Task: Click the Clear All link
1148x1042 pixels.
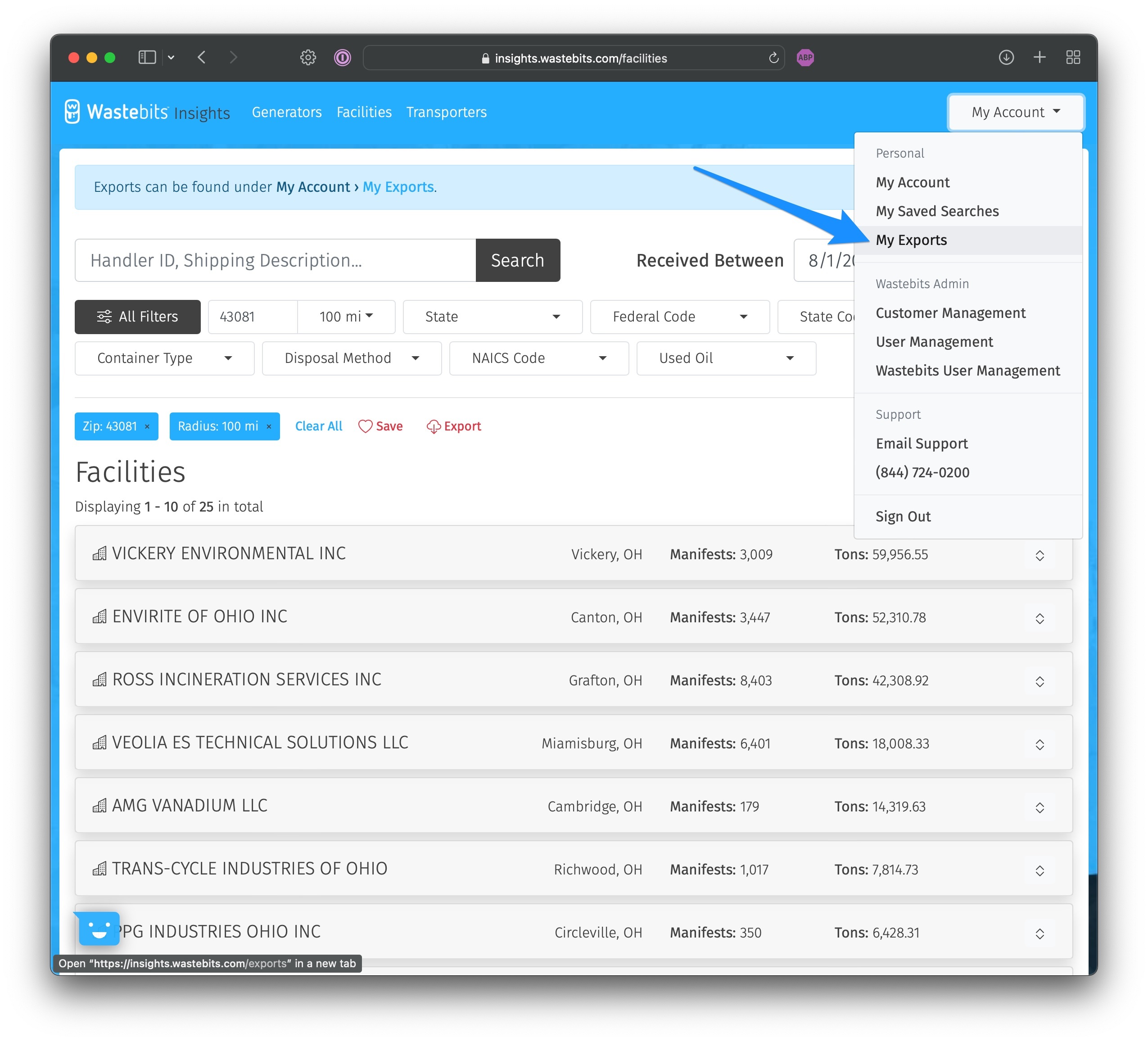Action: (318, 427)
